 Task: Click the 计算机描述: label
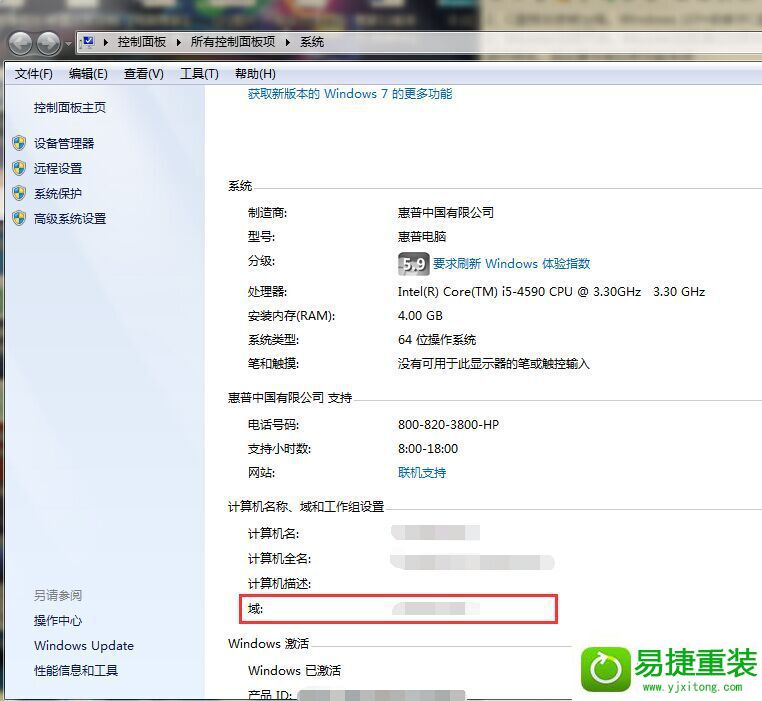coord(279,584)
